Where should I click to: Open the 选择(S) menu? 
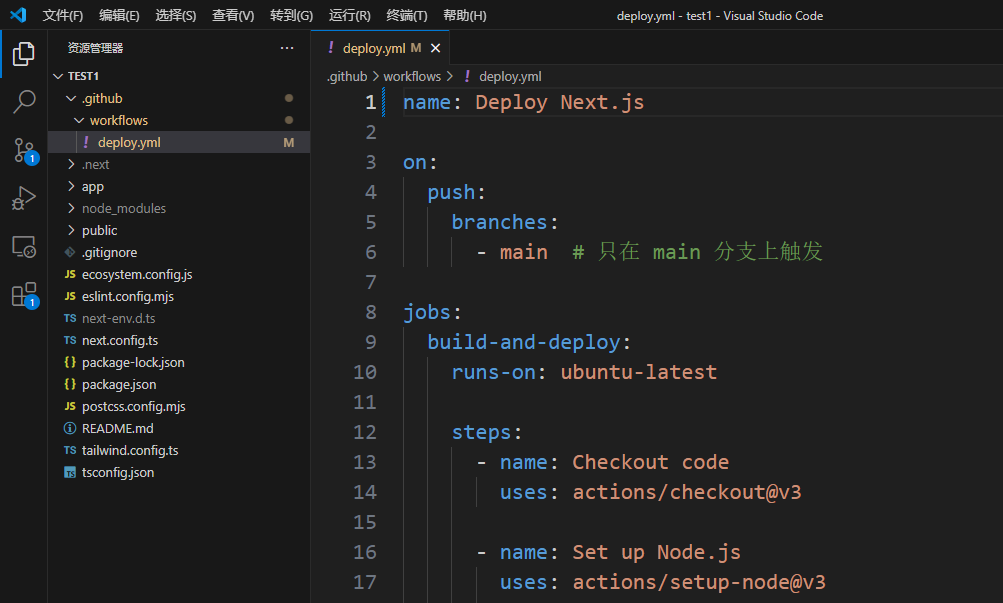click(176, 15)
